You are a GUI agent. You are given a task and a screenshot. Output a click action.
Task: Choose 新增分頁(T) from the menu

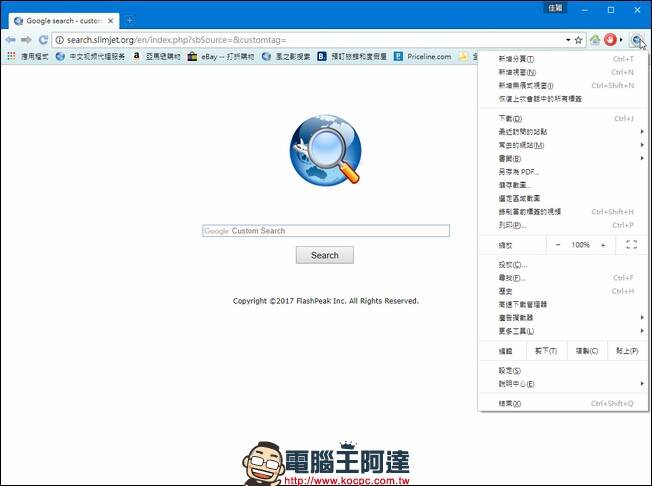click(x=563, y=59)
